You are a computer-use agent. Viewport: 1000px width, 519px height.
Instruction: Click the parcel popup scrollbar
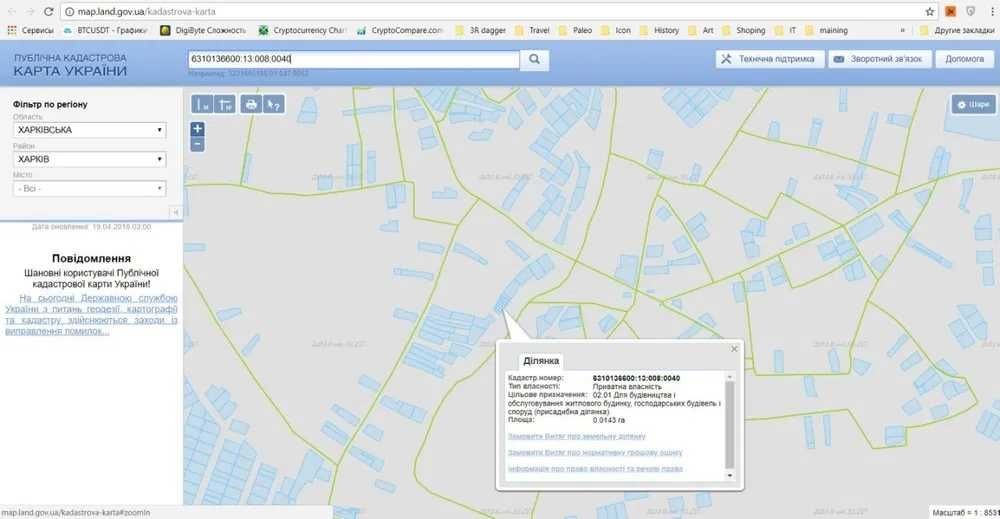pos(730,425)
